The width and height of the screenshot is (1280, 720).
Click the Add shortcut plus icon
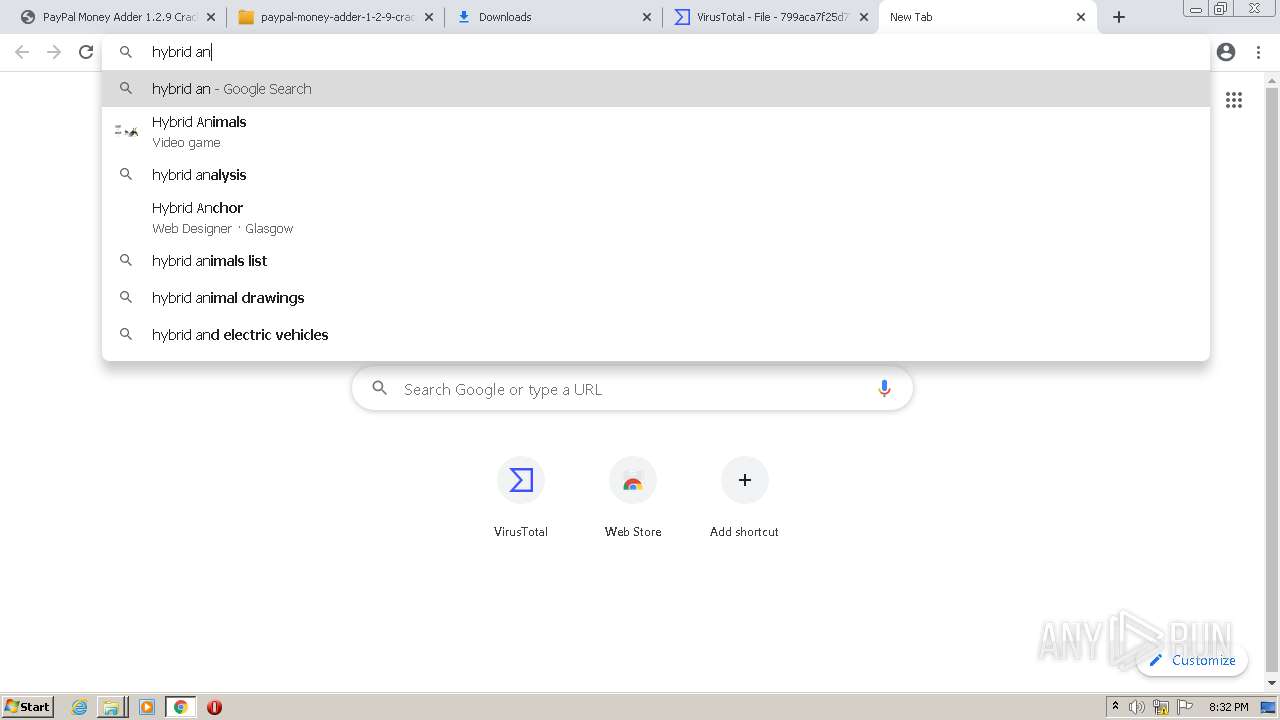point(745,480)
